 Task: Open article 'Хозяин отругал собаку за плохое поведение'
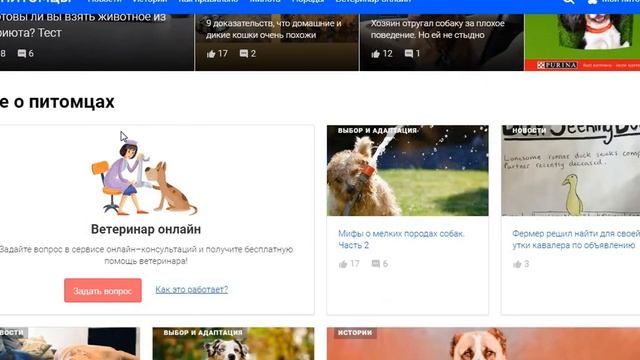438,29
